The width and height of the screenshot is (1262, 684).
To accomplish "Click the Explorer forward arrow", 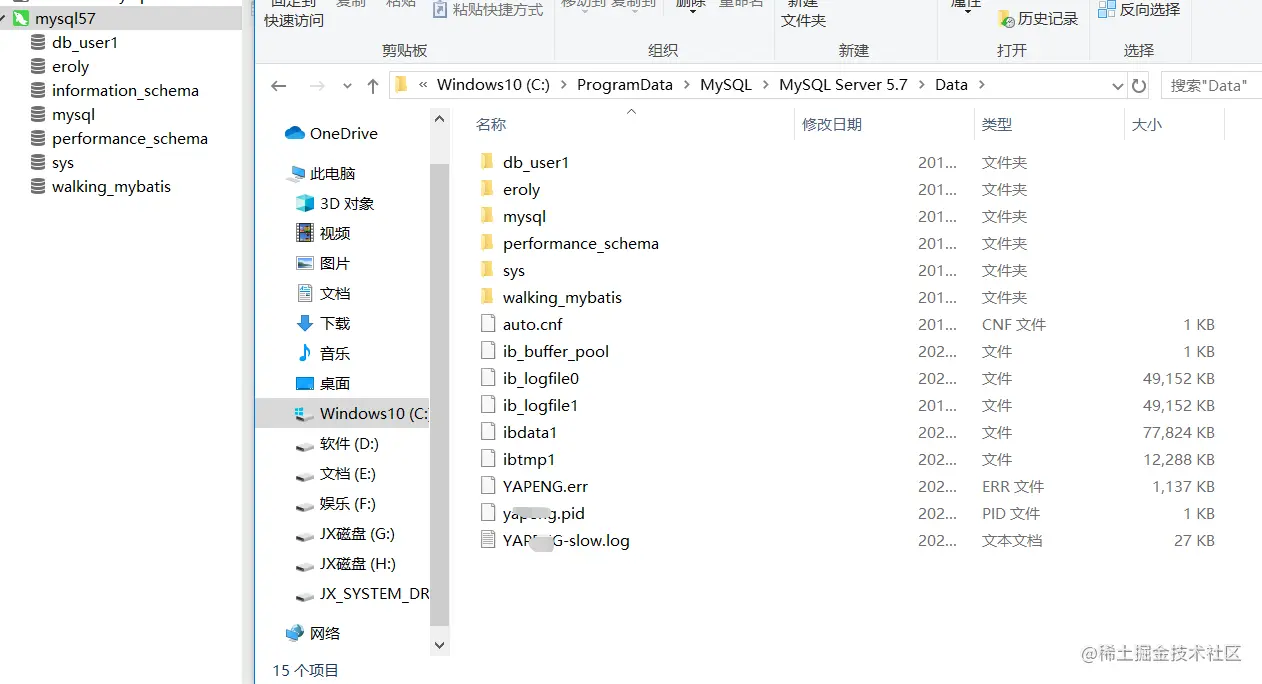I will pos(317,86).
